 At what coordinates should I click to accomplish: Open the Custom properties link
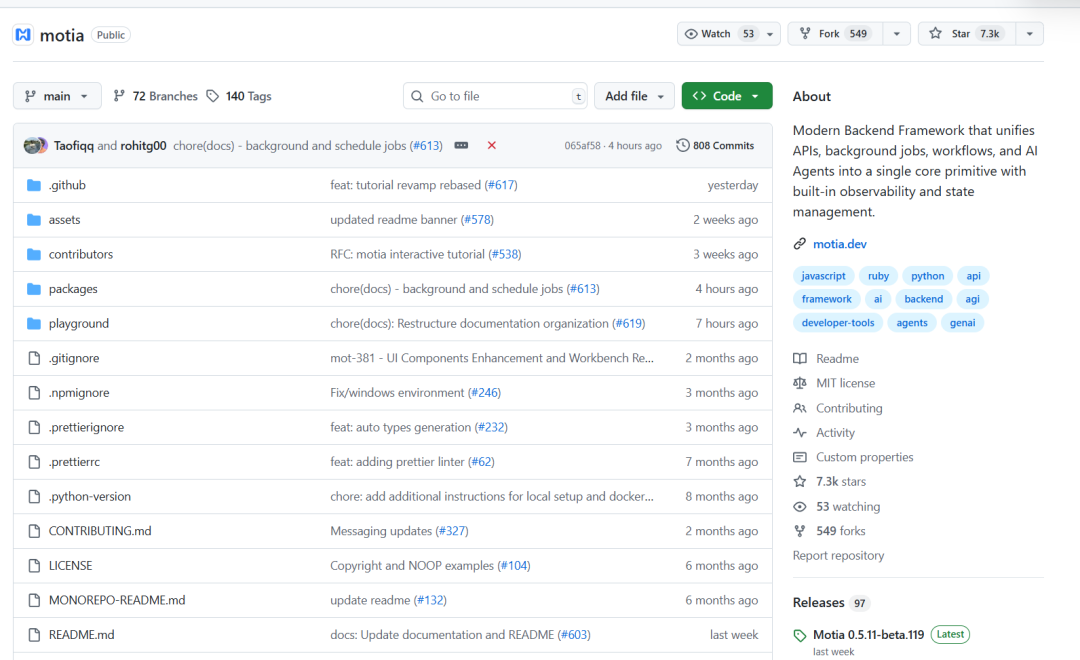[x=864, y=457]
